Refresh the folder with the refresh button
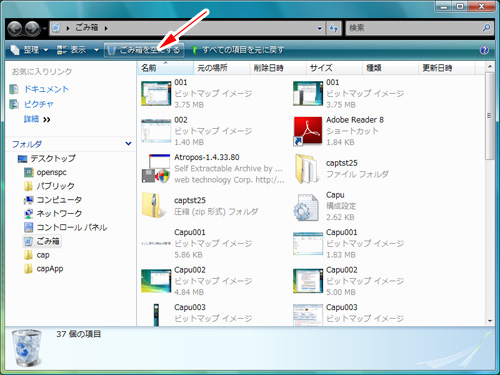Image resolution: width=500 pixels, height=375 pixels. [334, 28]
